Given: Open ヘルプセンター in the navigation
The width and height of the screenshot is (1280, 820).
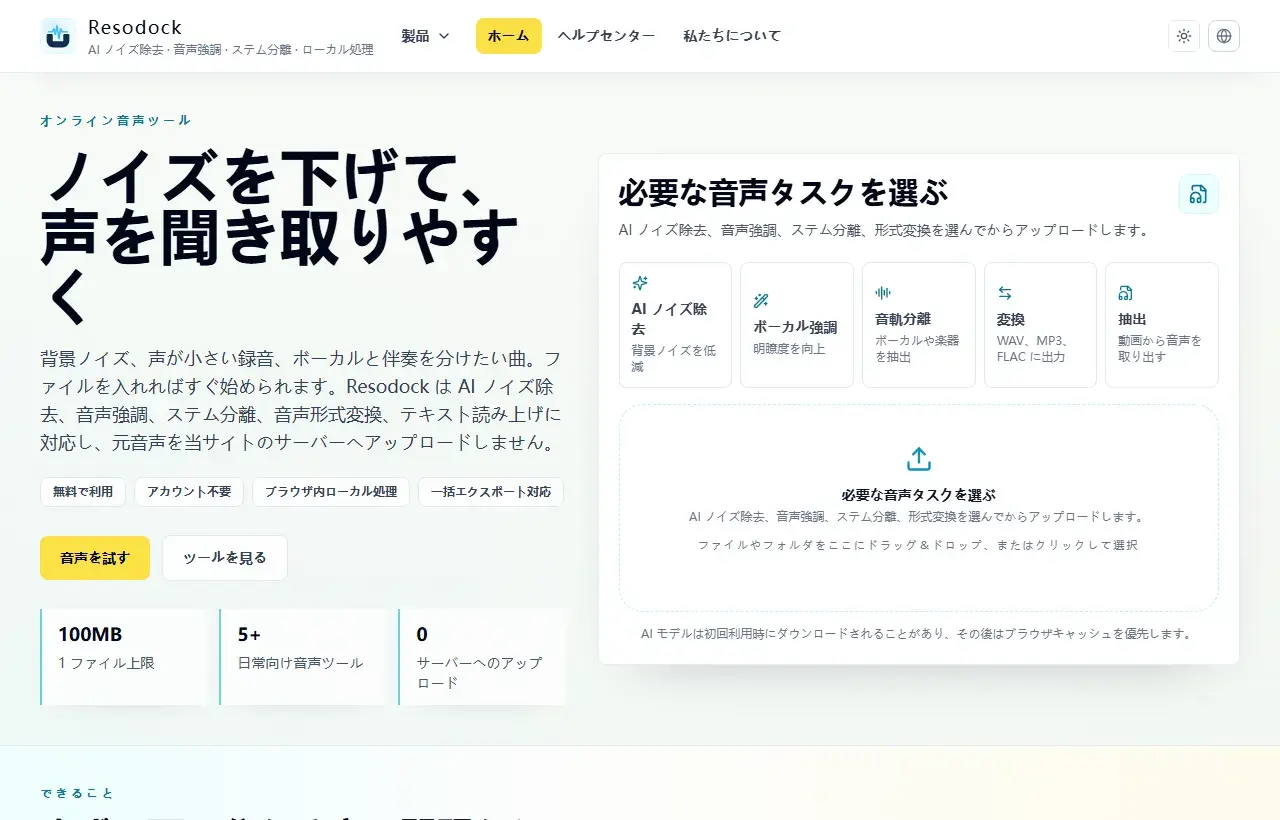Looking at the screenshot, I should tap(606, 36).
